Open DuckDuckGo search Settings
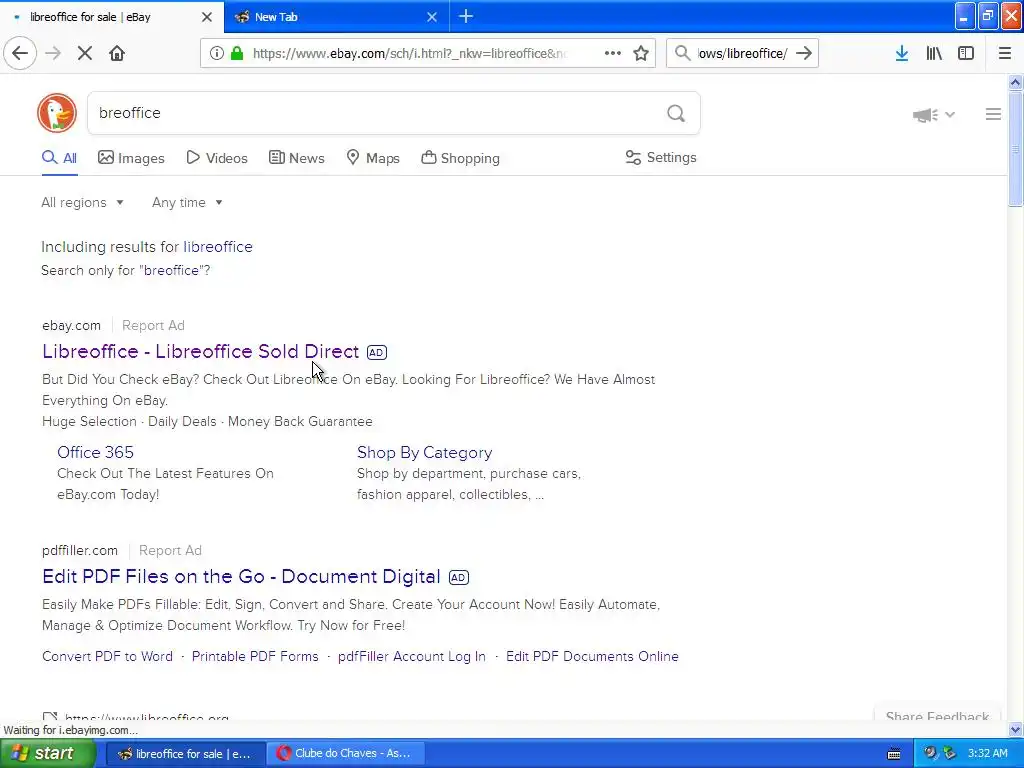This screenshot has height=768, width=1024. pyautogui.click(x=661, y=157)
